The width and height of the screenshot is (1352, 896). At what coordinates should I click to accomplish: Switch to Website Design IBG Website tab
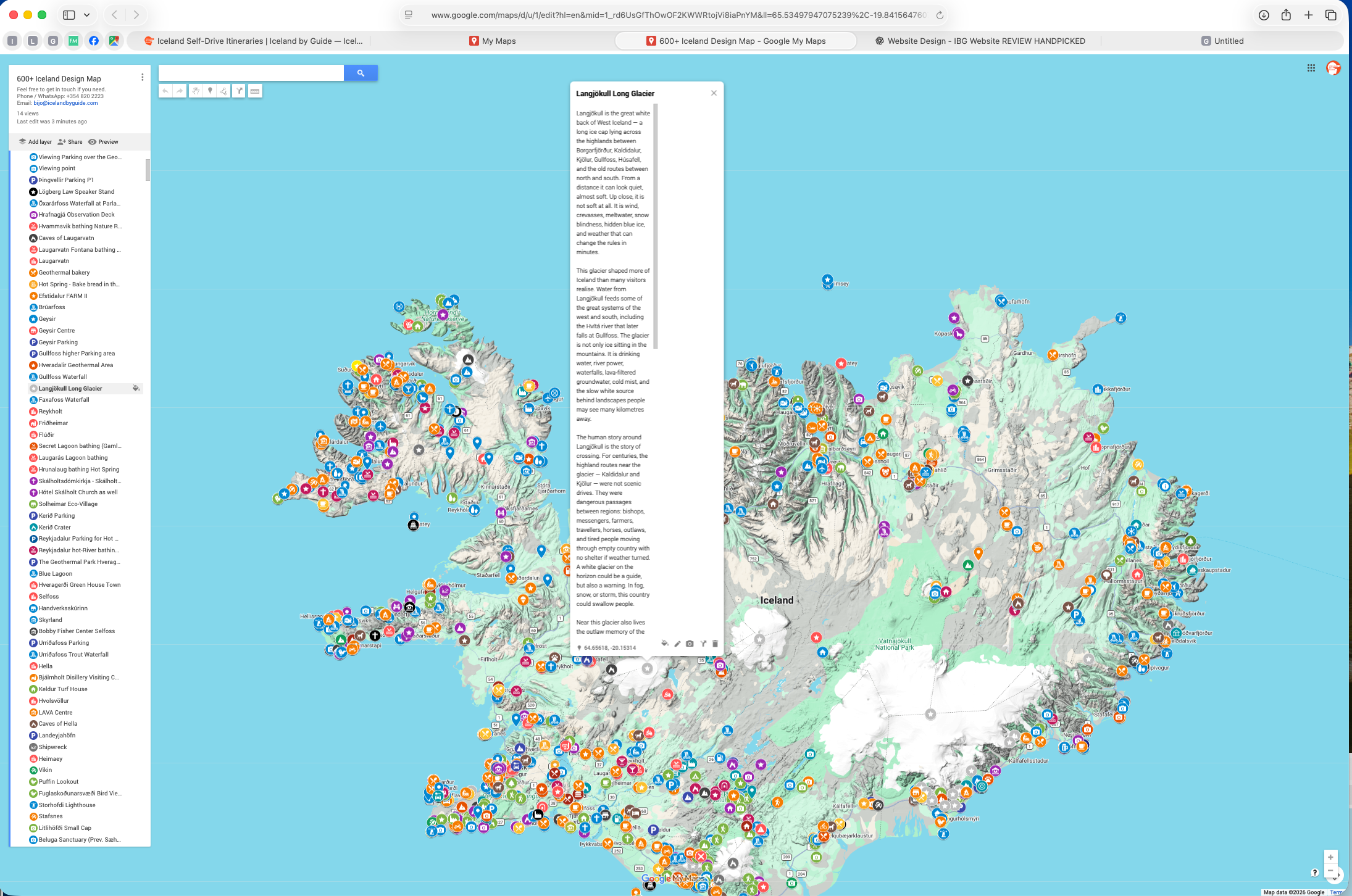[x=980, y=41]
